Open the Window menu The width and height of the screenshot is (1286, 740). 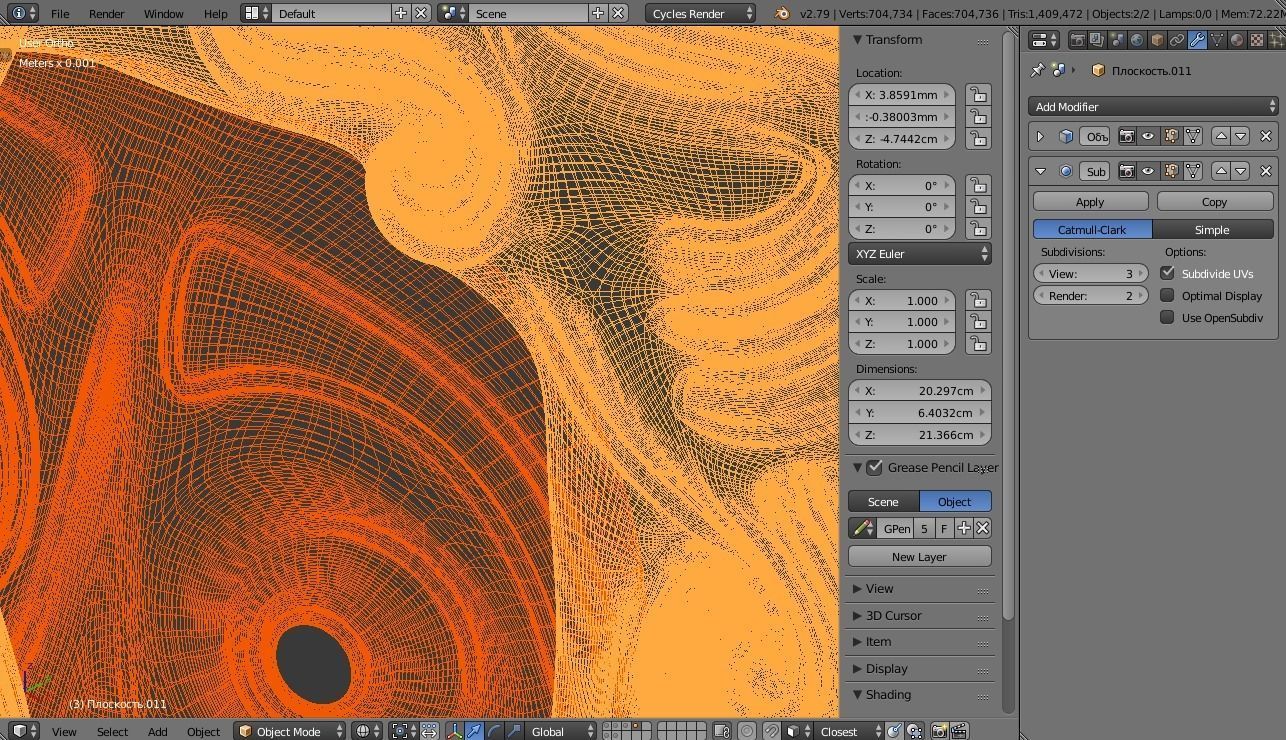163,13
